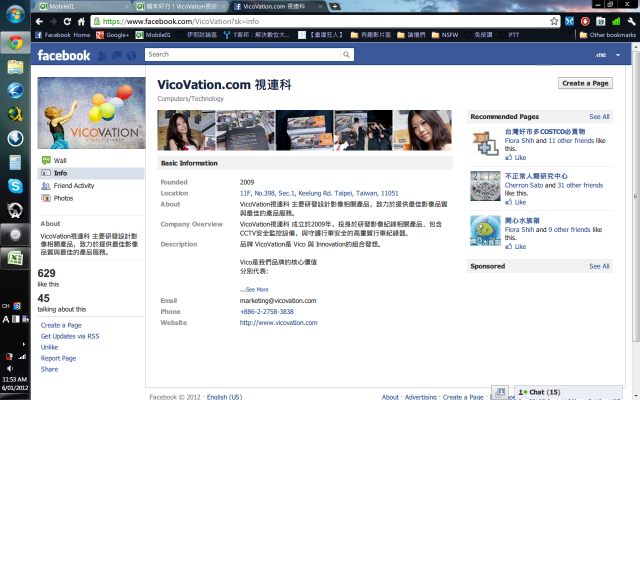Open a new browser tab

(334, 7)
